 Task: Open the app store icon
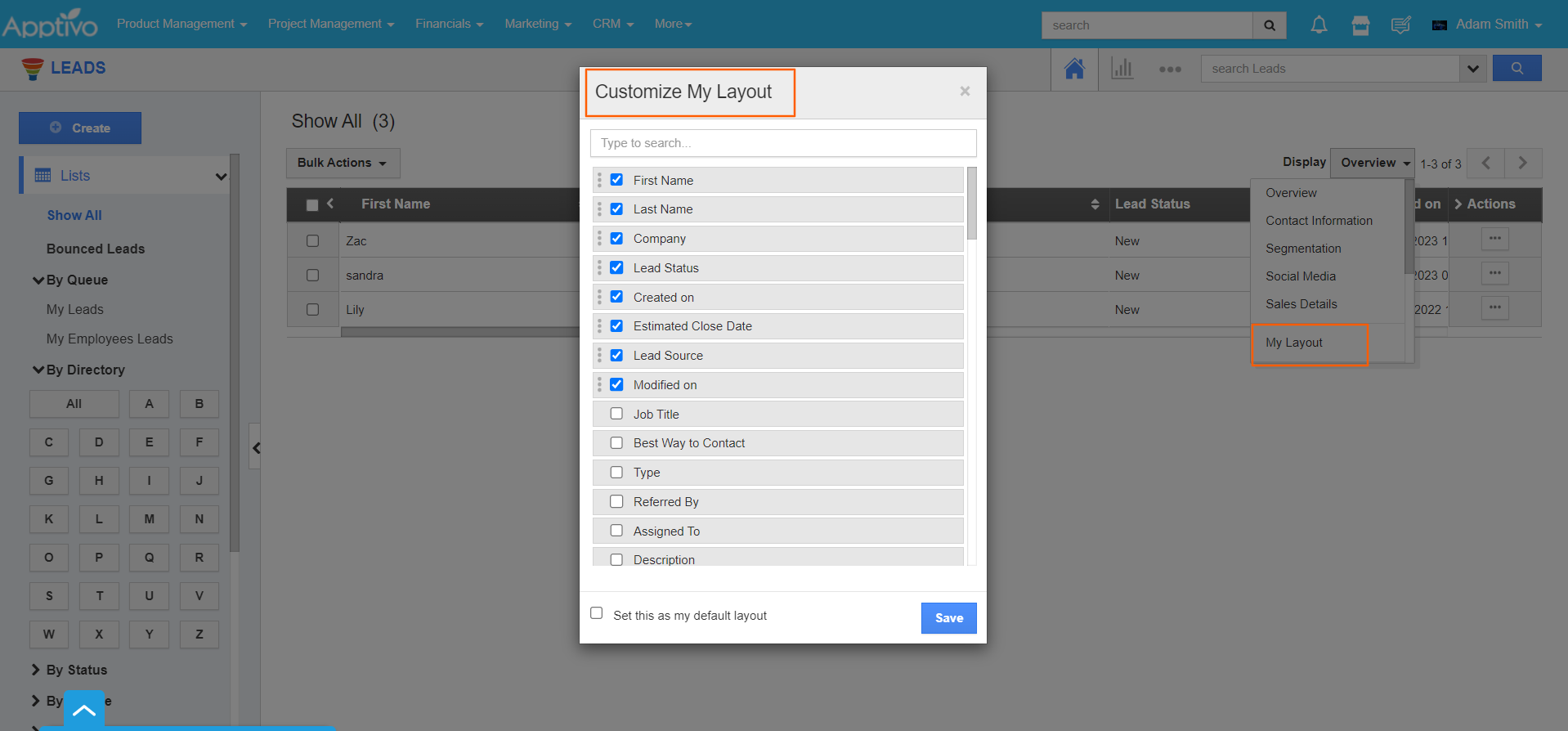point(1360,25)
